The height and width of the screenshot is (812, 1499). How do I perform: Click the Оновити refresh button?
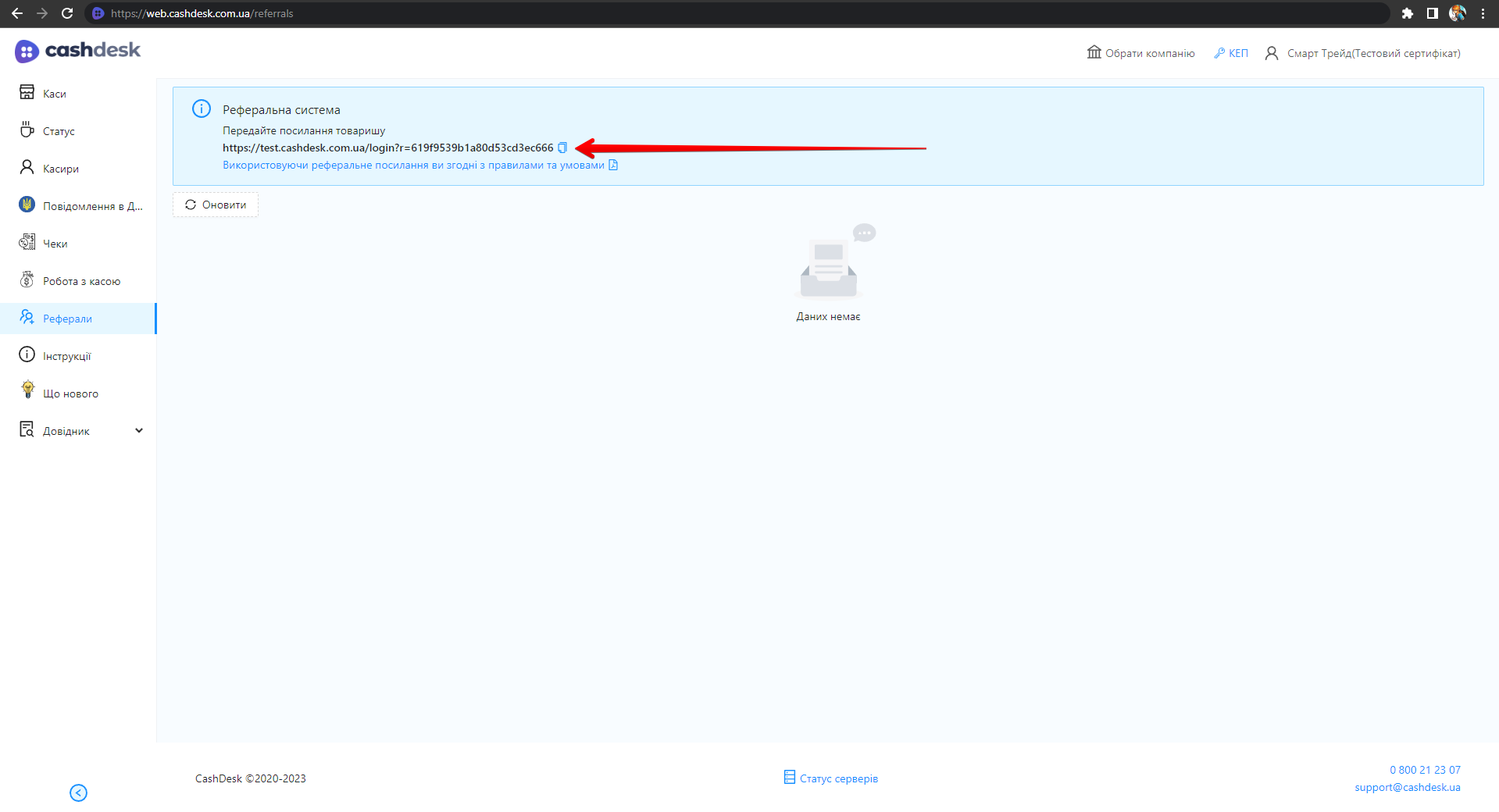click(x=216, y=205)
